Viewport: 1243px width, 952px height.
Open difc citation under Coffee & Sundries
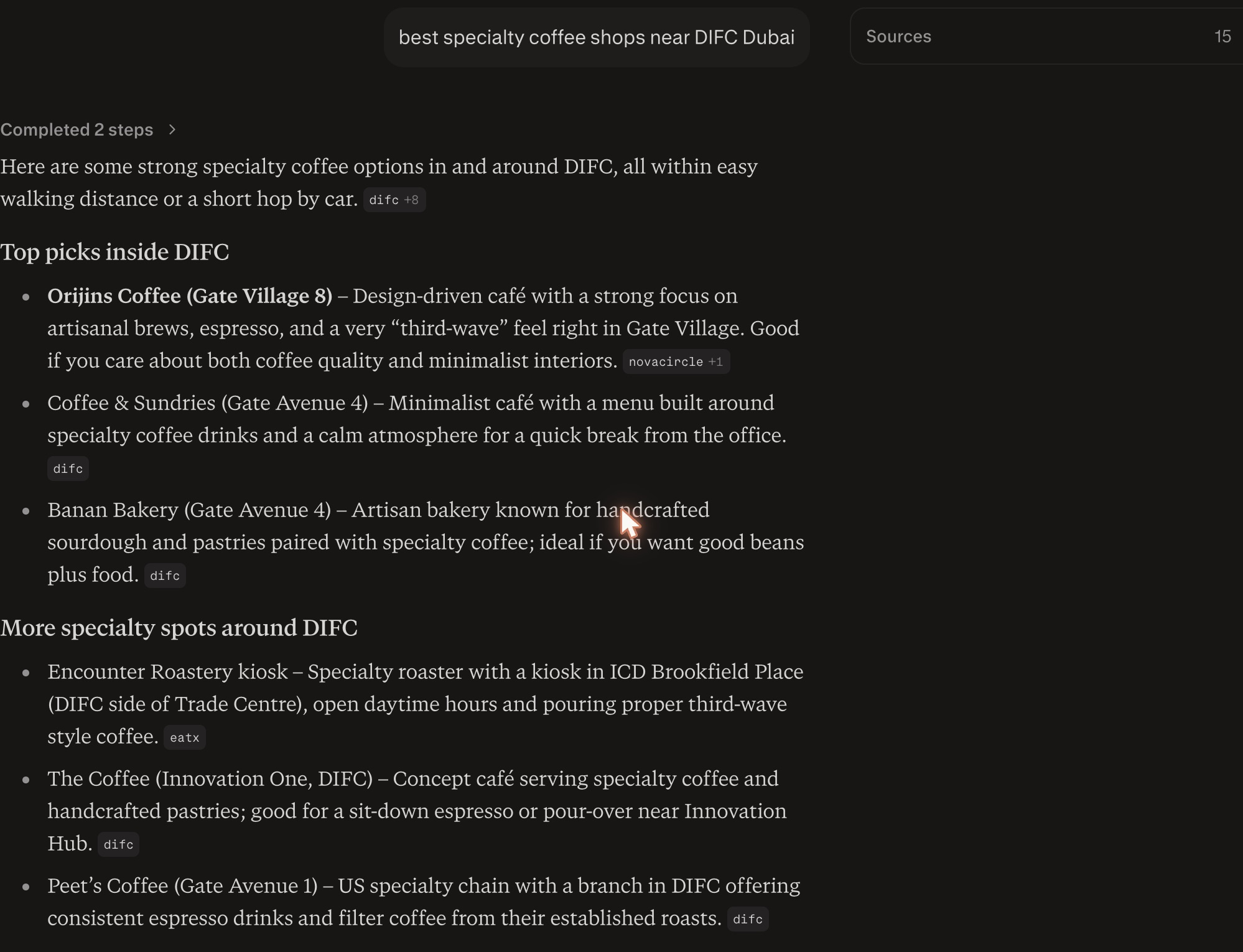click(68, 469)
